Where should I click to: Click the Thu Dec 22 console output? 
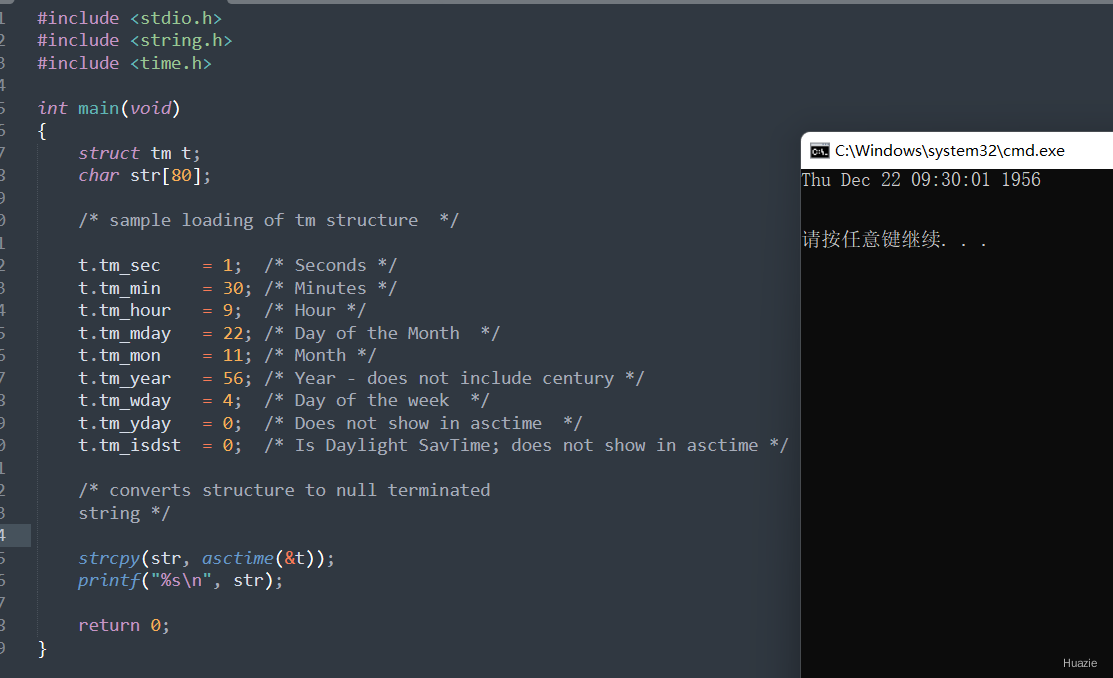(921, 180)
